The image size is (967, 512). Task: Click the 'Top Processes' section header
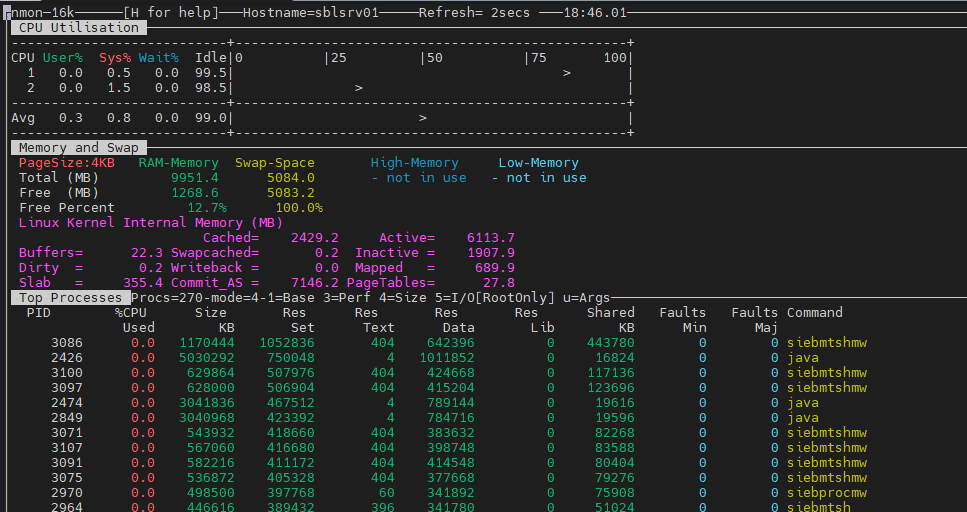[71, 298]
